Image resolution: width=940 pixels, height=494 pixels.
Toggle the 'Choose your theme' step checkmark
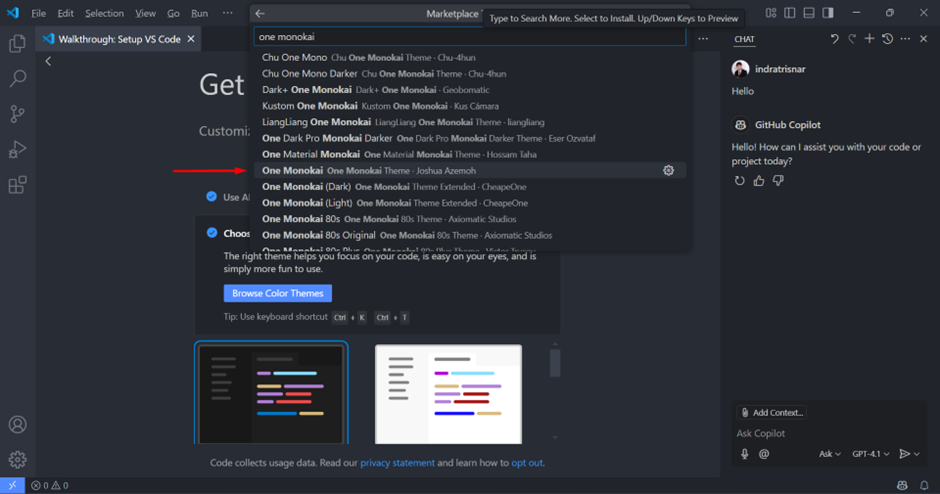pos(212,233)
